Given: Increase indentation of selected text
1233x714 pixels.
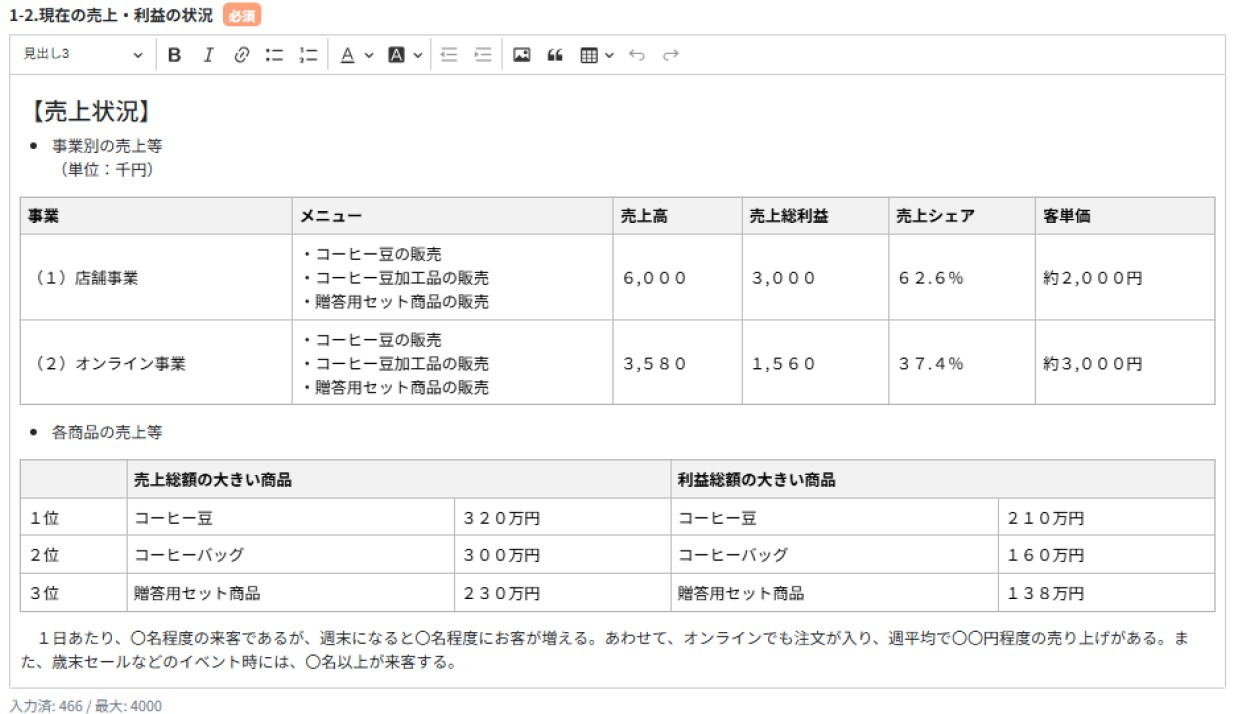Looking at the screenshot, I should pos(482,56).
